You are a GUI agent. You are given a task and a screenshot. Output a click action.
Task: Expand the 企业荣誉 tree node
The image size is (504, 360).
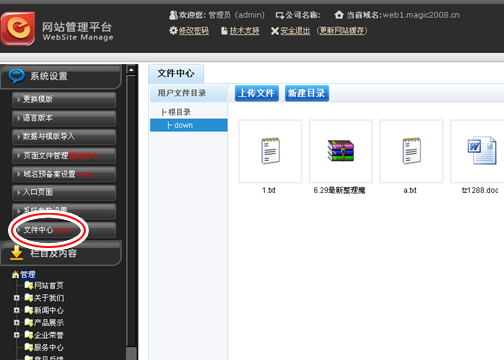pyautogui.click(x=16, y=335)
